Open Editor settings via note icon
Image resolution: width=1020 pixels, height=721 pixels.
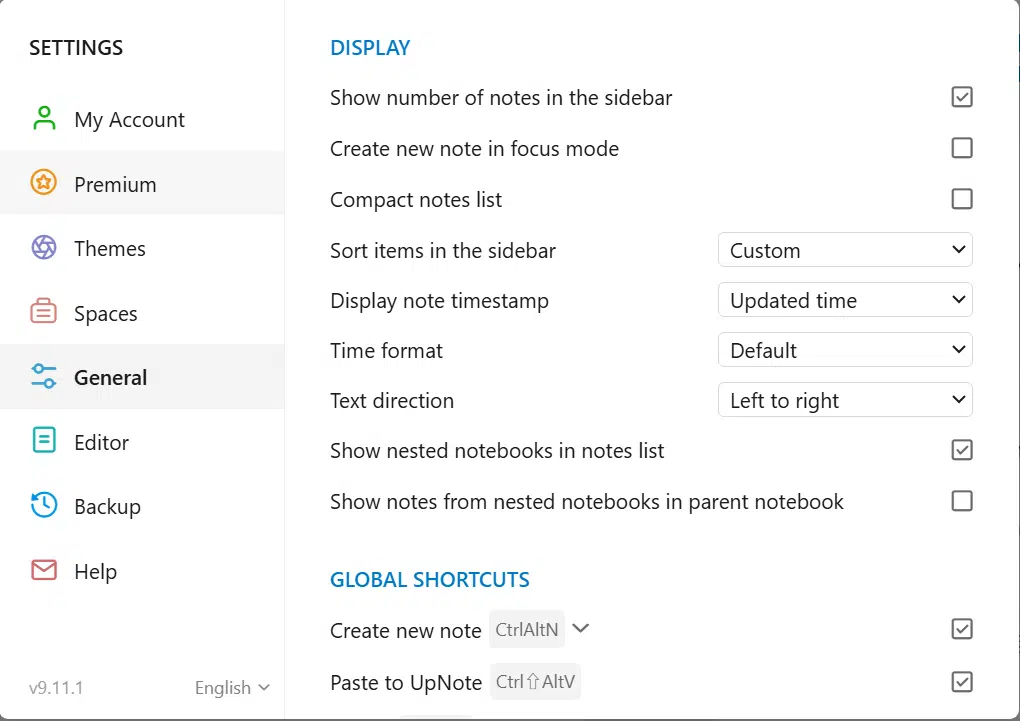44,441
